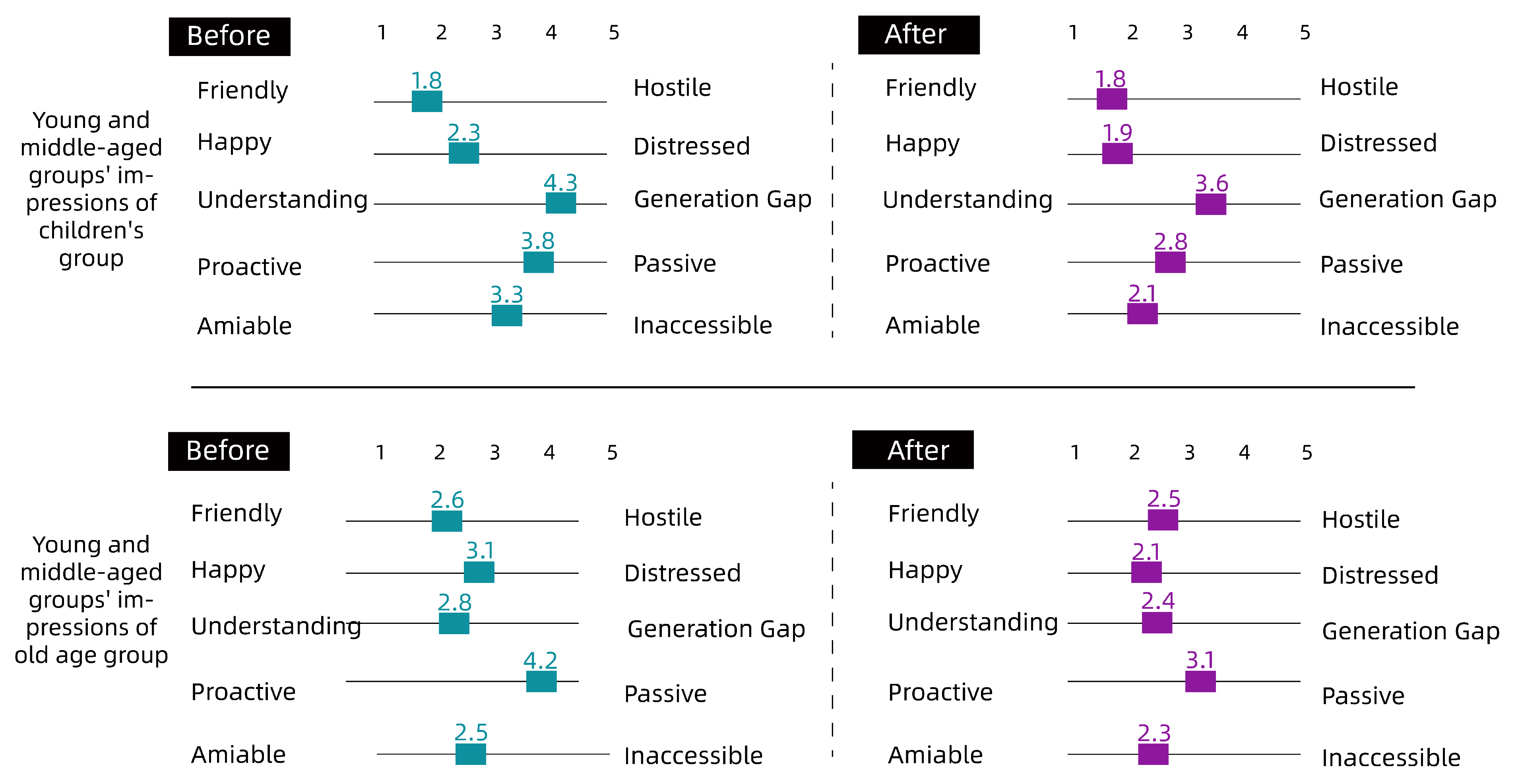Click the teal 1.8 Friendly marker
Image resolution: width=1520 pixels, height=784 pixels.
pos(427,101)
